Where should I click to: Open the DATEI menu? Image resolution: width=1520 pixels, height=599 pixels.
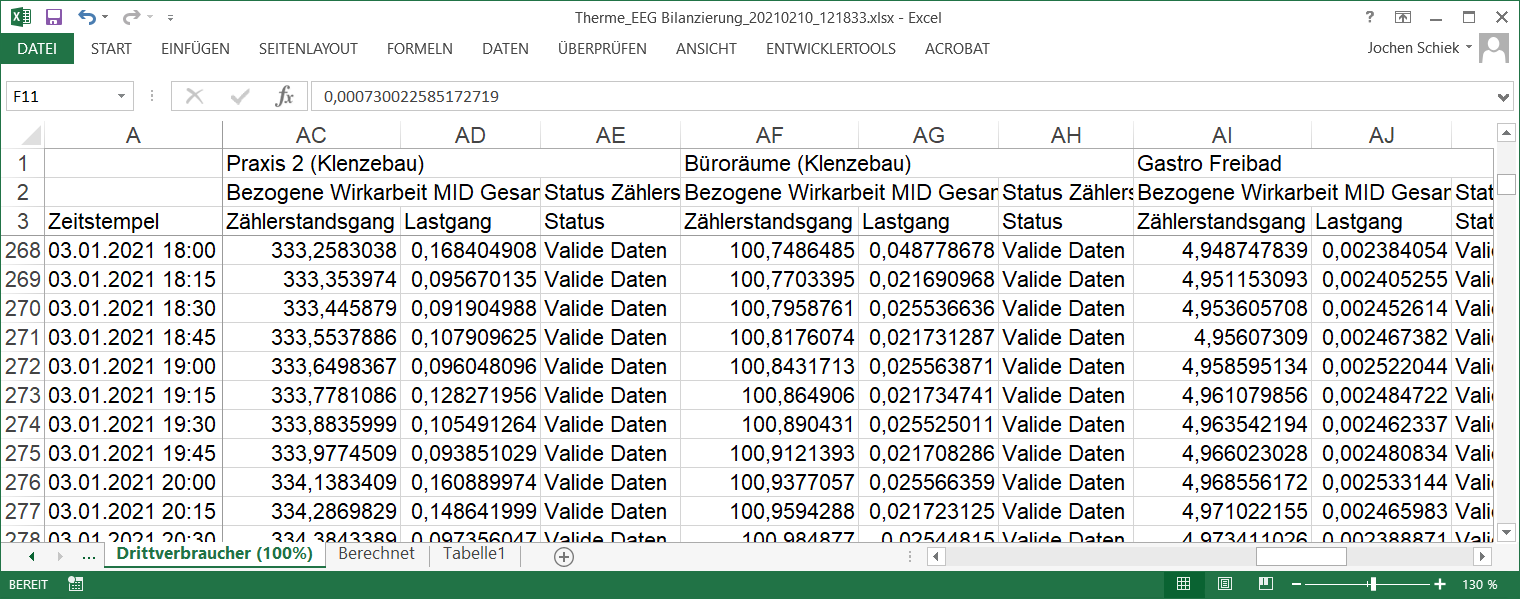[37, 47]
